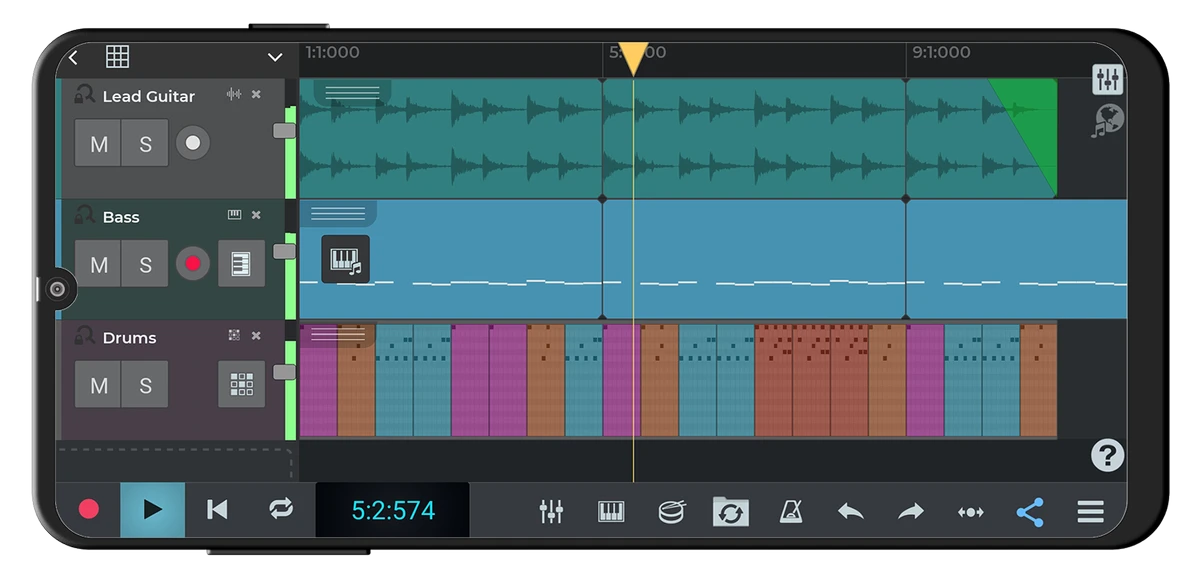
Task: Start recording with the red record button
Action: coord(89,510)
